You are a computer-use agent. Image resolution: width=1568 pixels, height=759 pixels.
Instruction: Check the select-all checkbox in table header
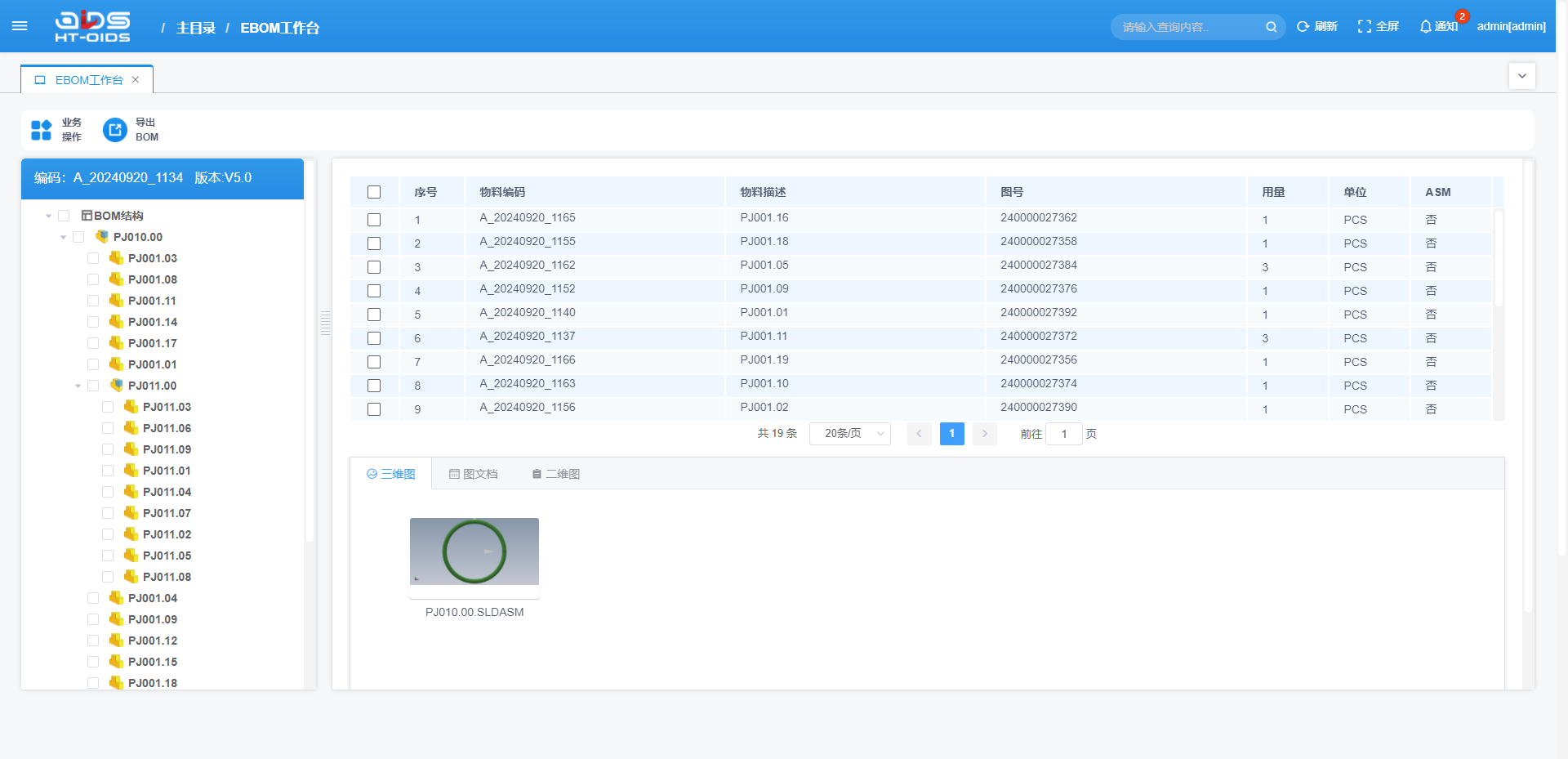click(x=374, y=192)
